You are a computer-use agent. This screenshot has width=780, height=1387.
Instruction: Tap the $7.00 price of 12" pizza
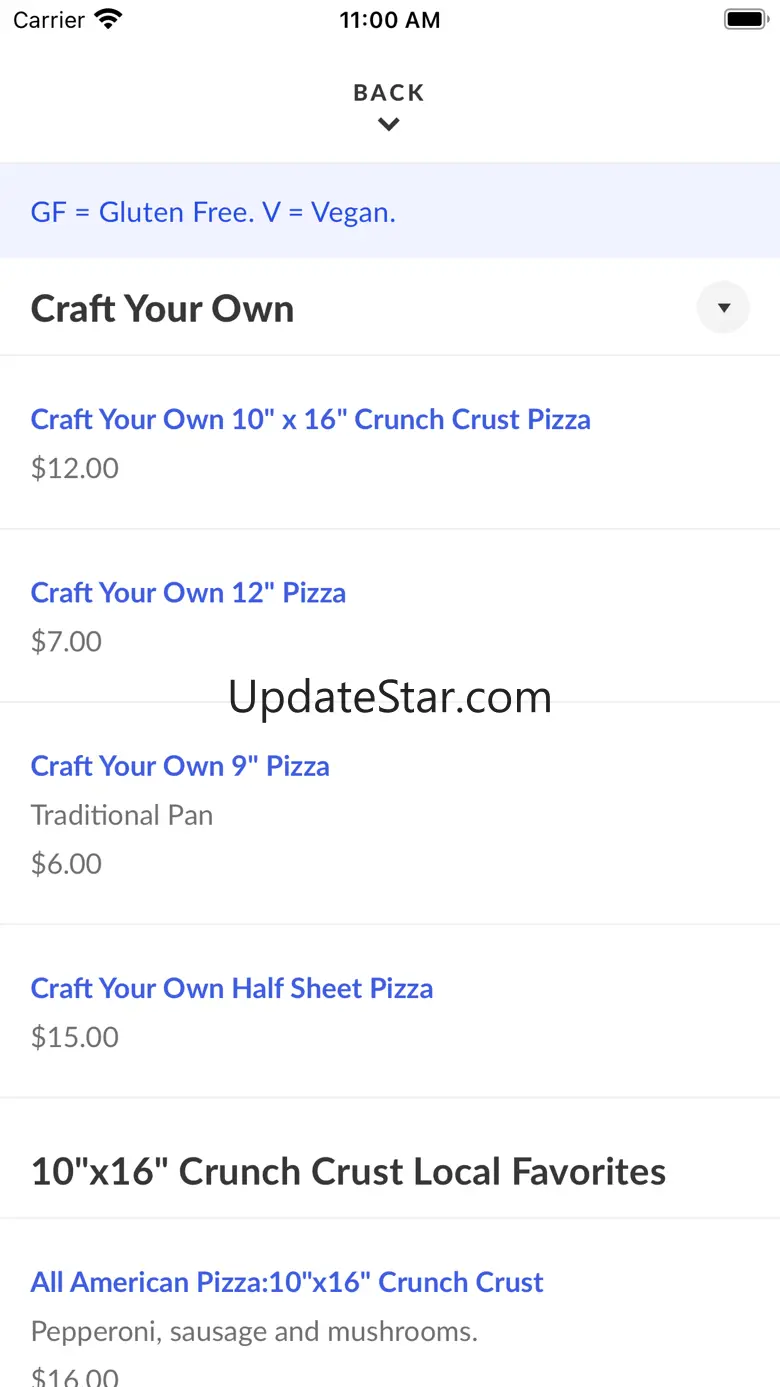(66, 641)
